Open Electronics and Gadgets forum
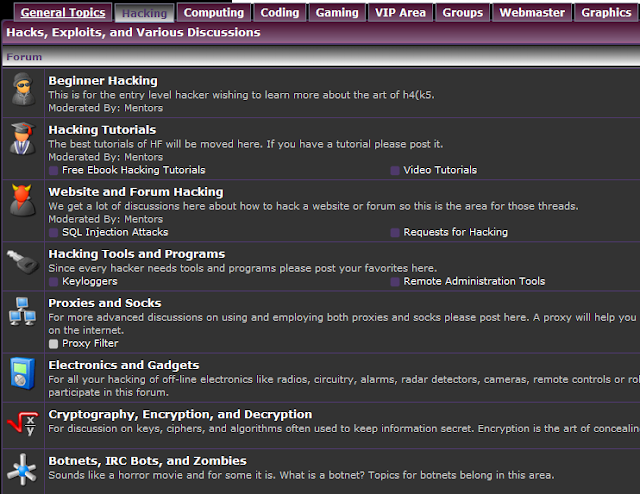This screenshot has height=494, width=640. [124, 365]
